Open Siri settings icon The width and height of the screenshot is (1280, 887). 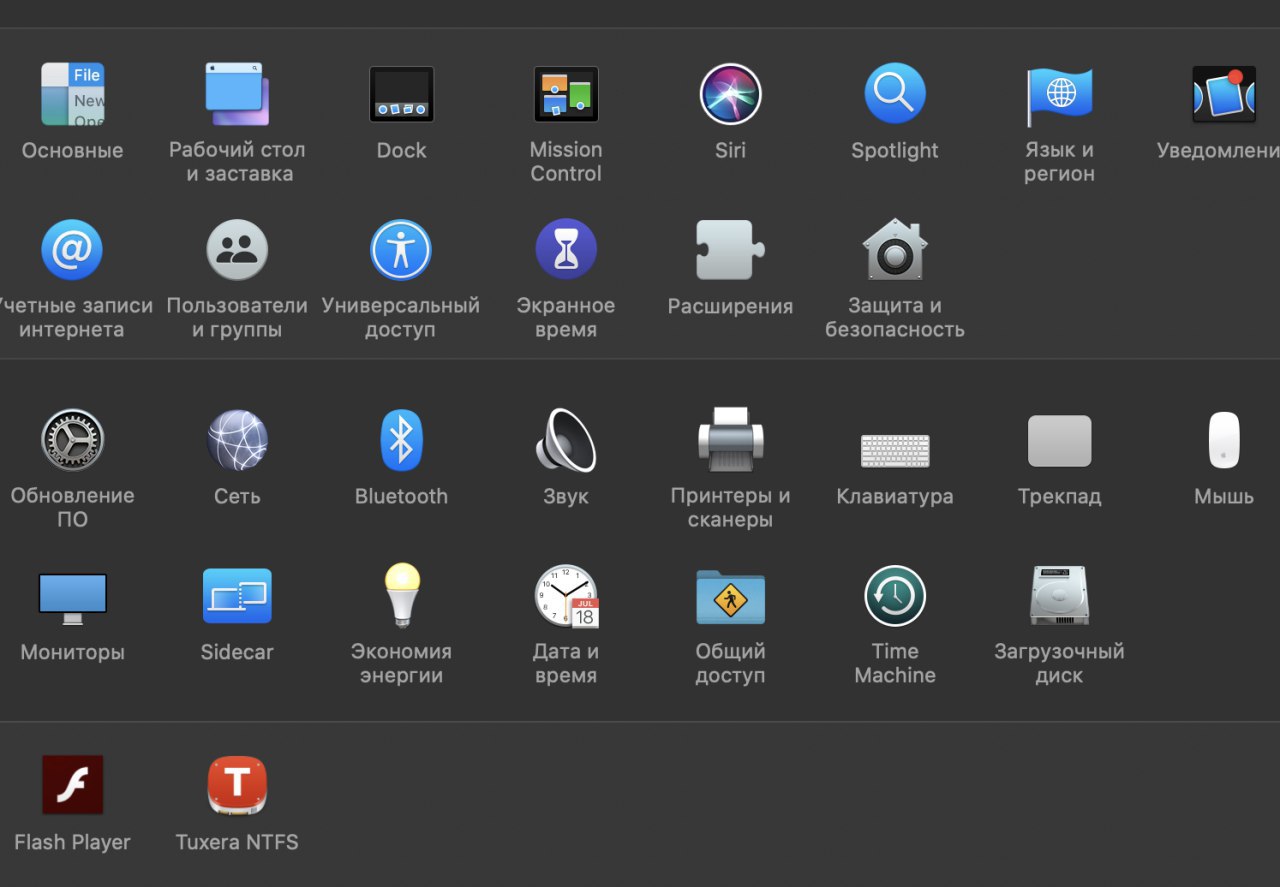[730, 95]
